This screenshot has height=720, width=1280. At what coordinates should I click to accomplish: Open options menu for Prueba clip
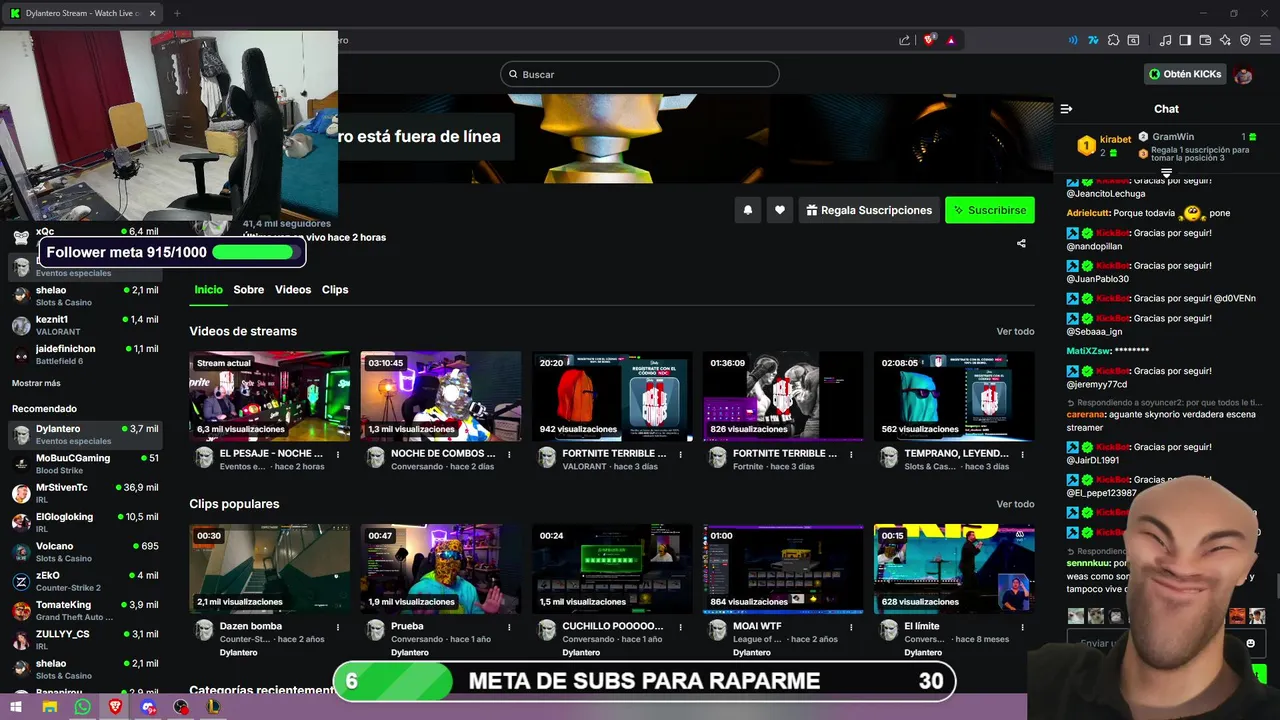pyautogui.click(x=509, y=627)
